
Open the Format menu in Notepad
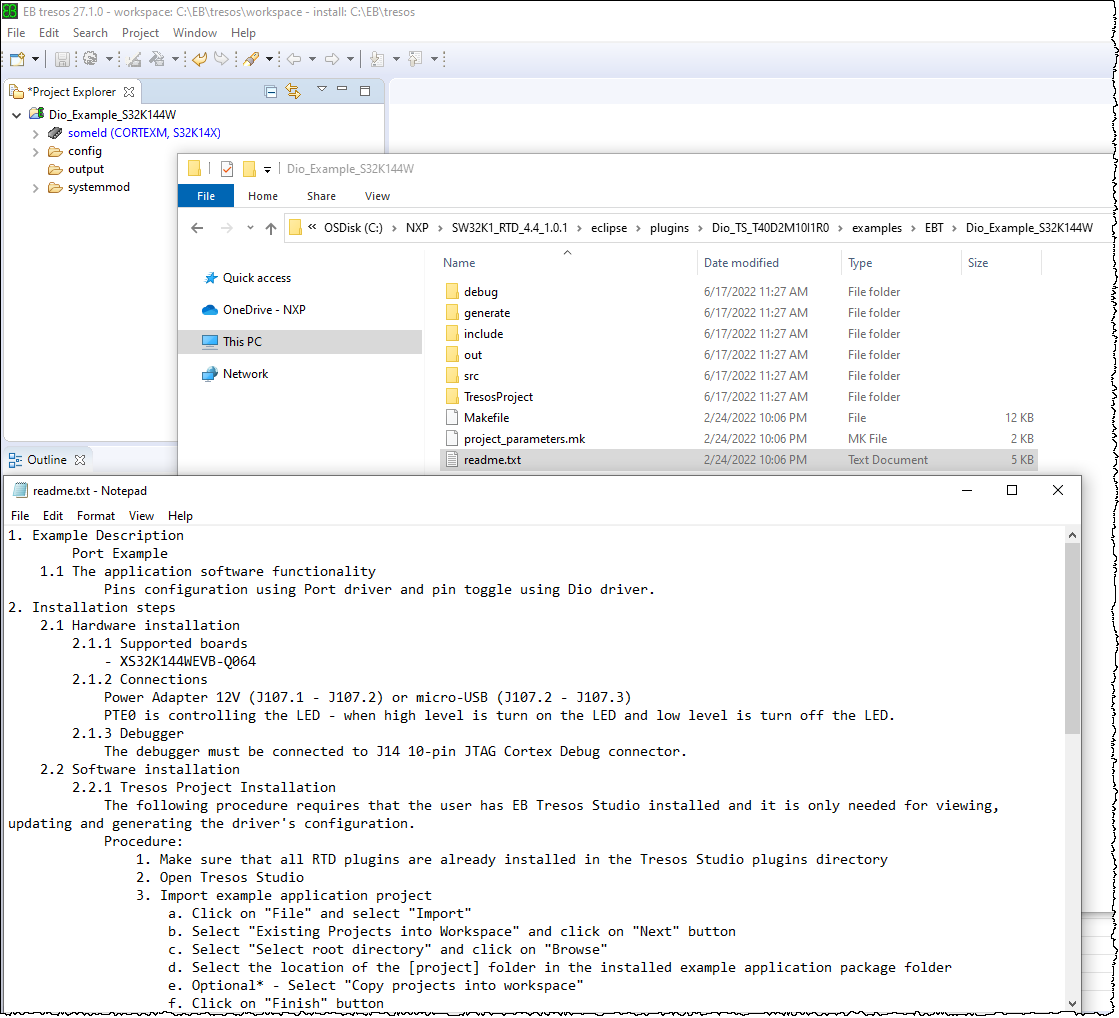click(x=95, y=516)
